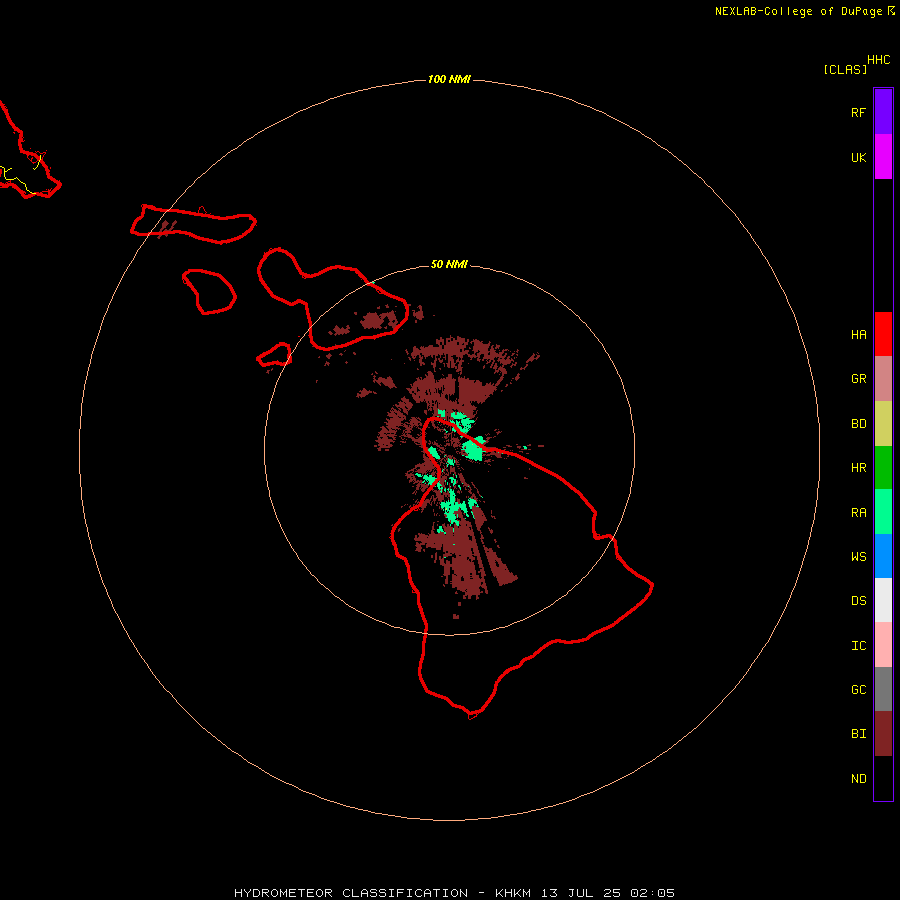Click the GR legend label

pyautogui.click(x=858, y=379)
